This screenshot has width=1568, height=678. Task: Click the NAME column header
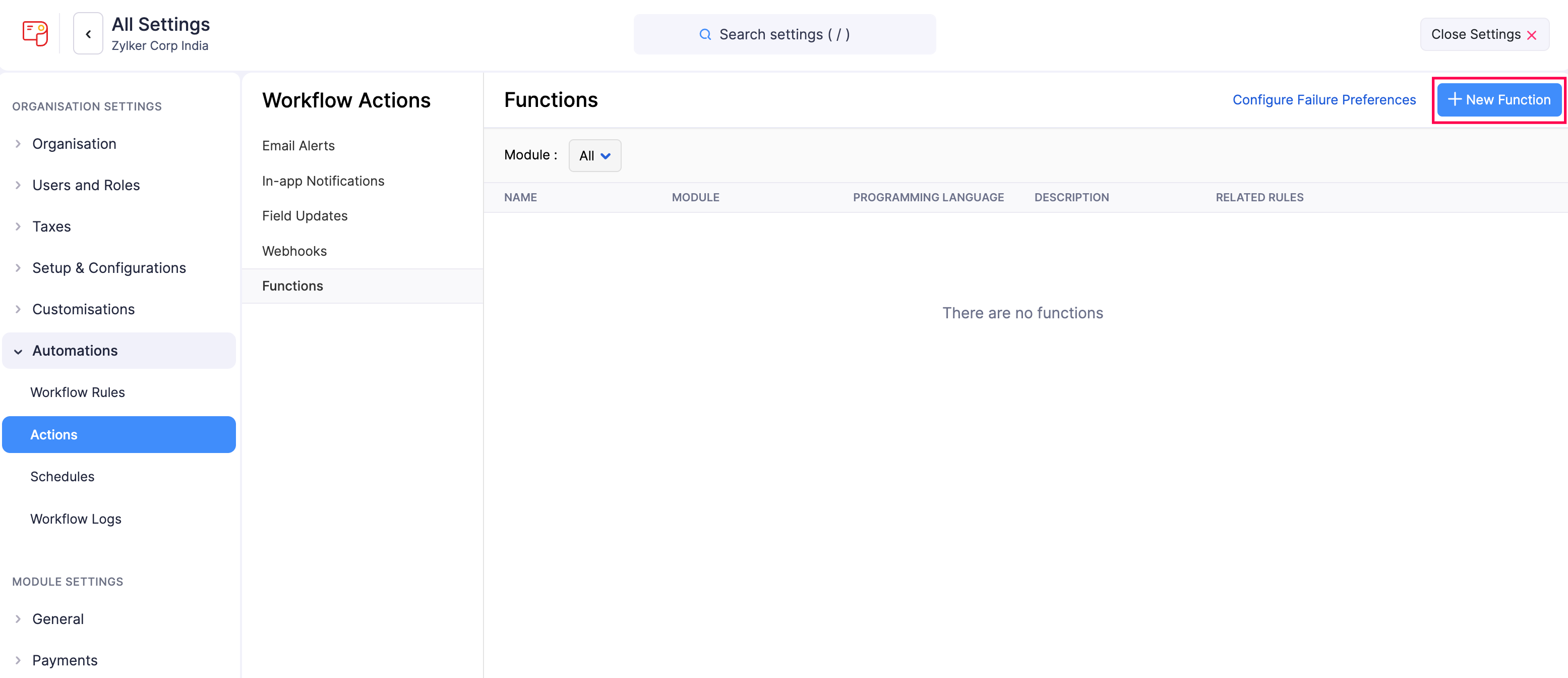(520, 197)
